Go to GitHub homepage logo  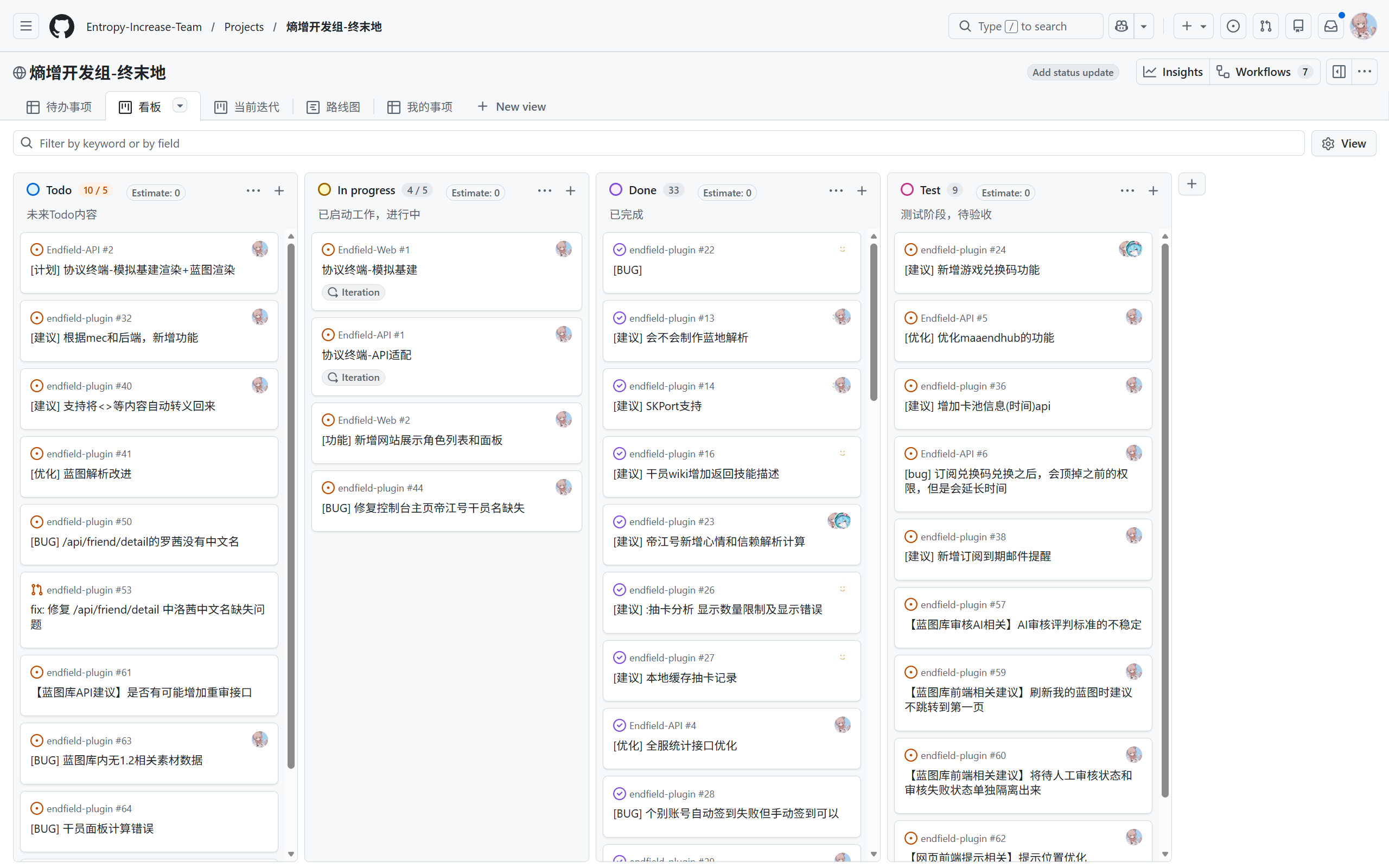tap(61, 27)
